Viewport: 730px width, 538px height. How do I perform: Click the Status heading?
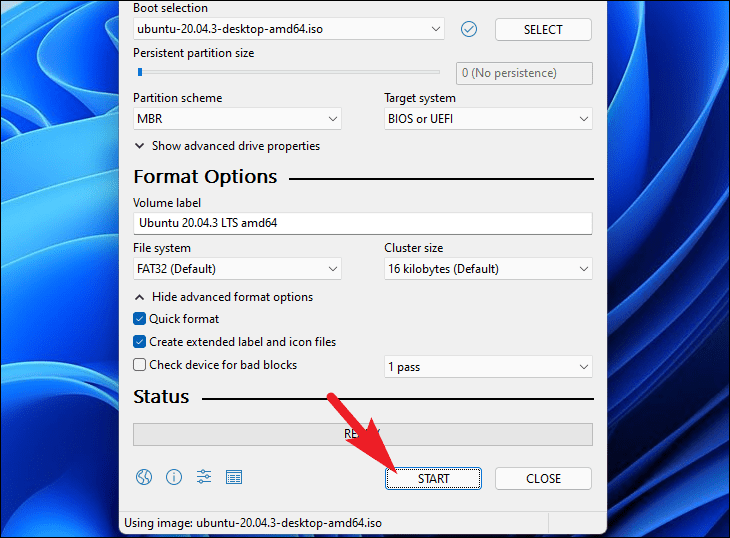point(161,397)
